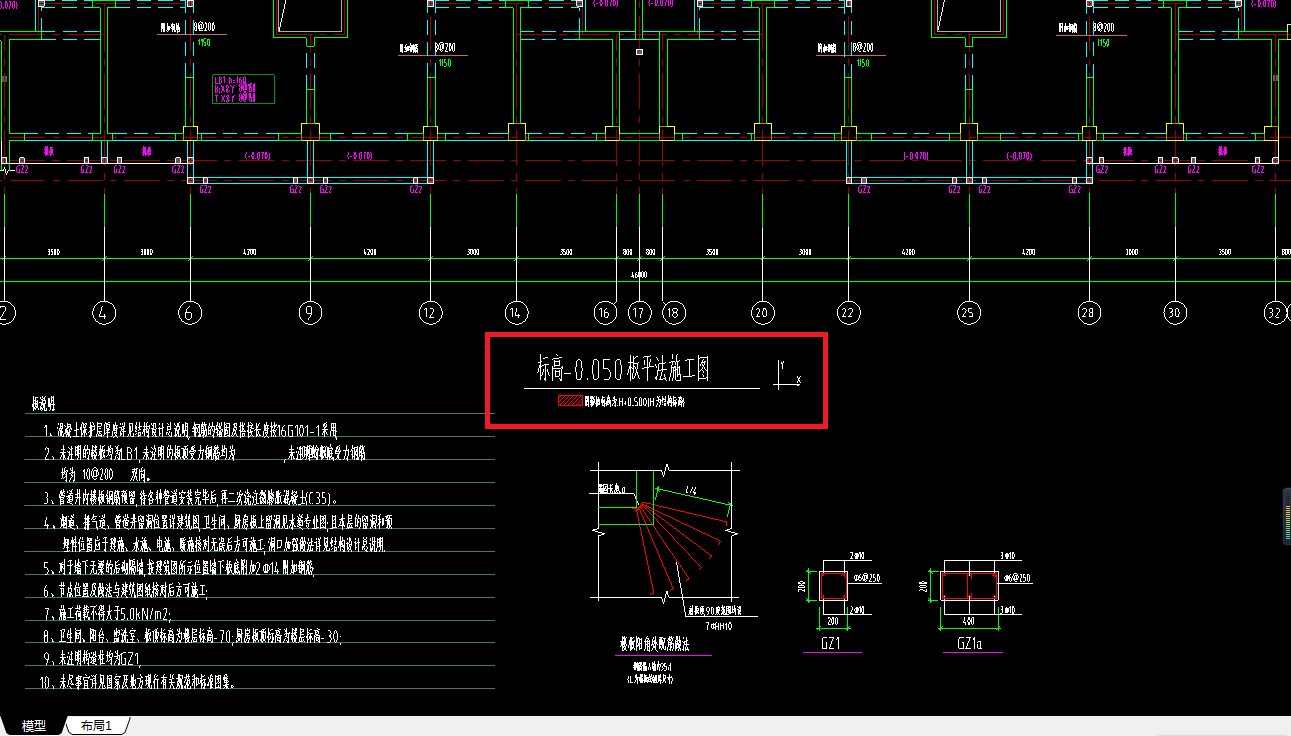This screenshot has width=1291, height=736.
Task: Select note 9 未注明构造柱均为GZ1
Action: point(92,659)
